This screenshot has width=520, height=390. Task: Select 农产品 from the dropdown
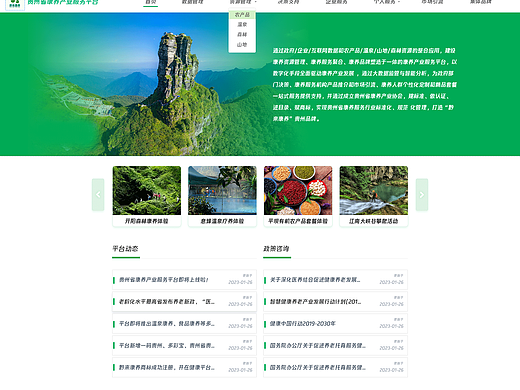coord(242,15)
